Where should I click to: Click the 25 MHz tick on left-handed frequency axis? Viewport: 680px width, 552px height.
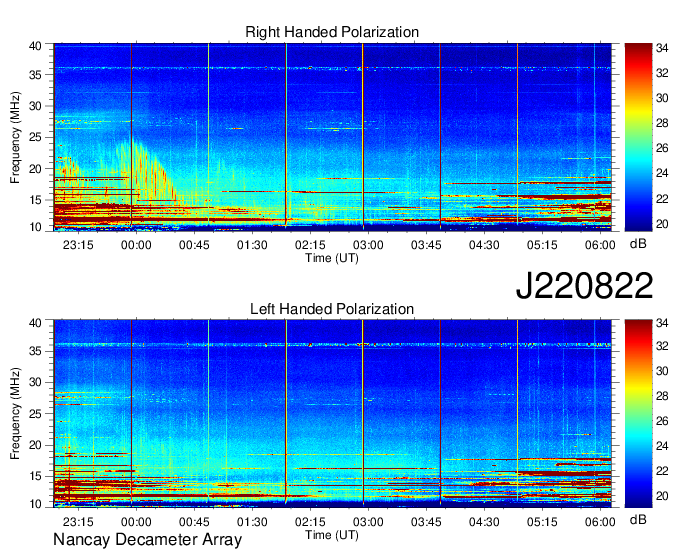35,414
